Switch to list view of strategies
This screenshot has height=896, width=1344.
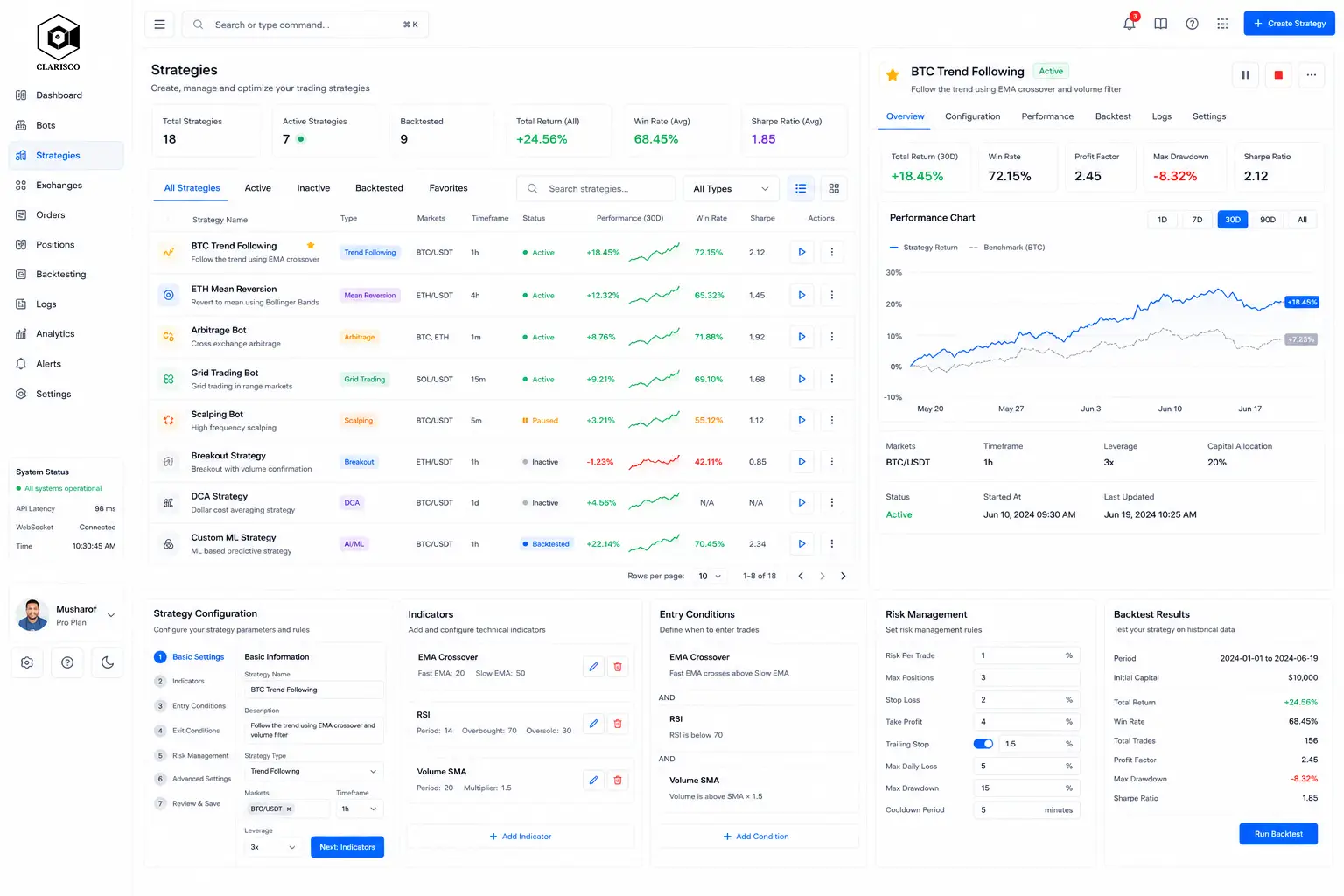click(x=801, y=188)
